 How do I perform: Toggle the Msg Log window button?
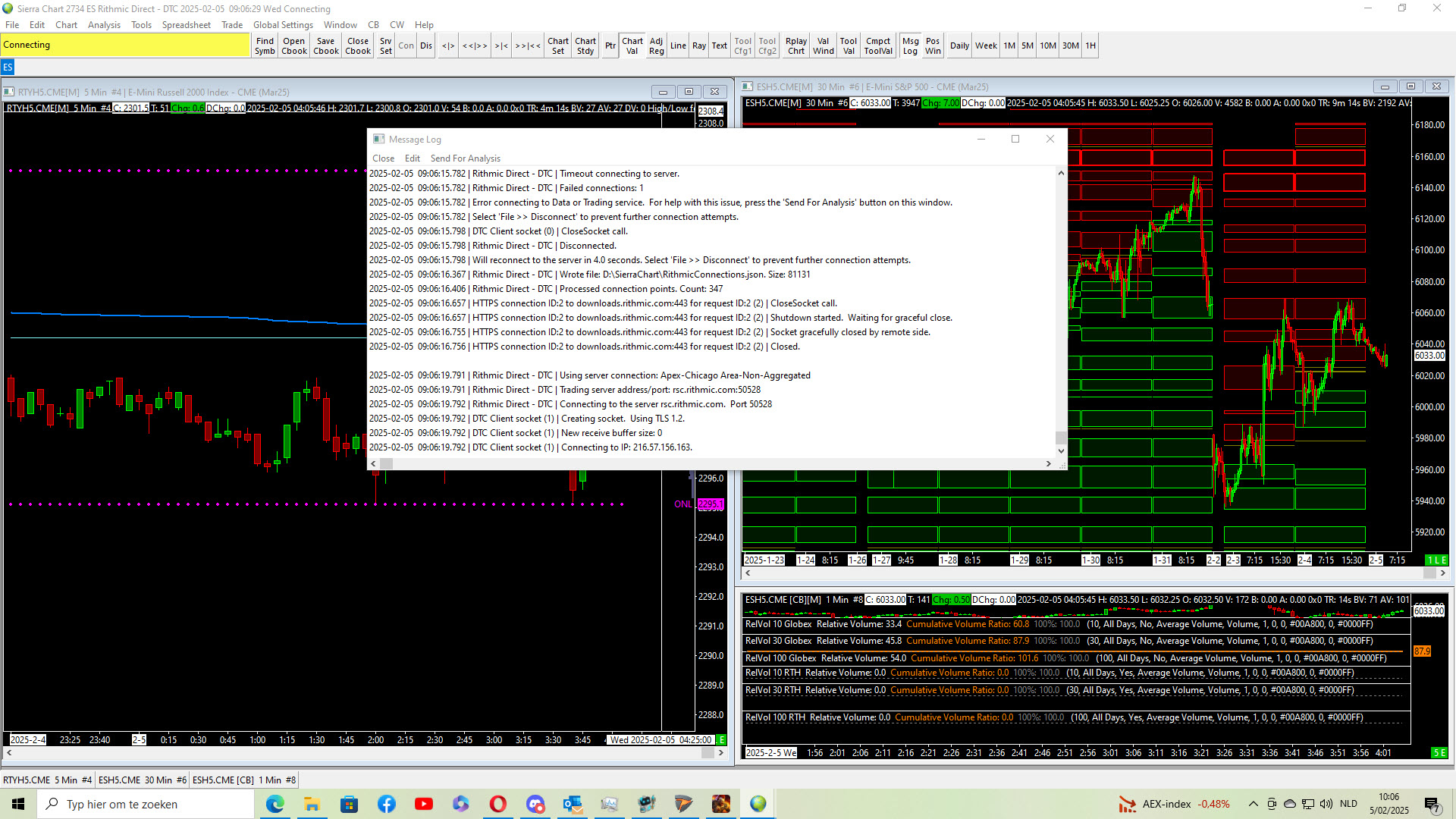point(910,45)
